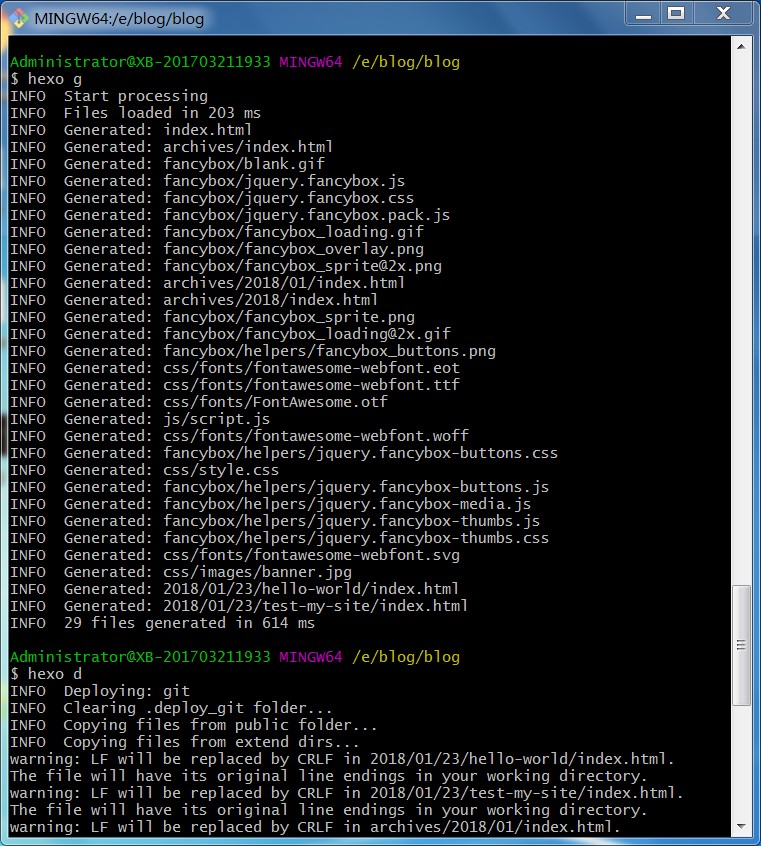Click 'fancybox/jquery.fancybox.js' line

[208, 181]
